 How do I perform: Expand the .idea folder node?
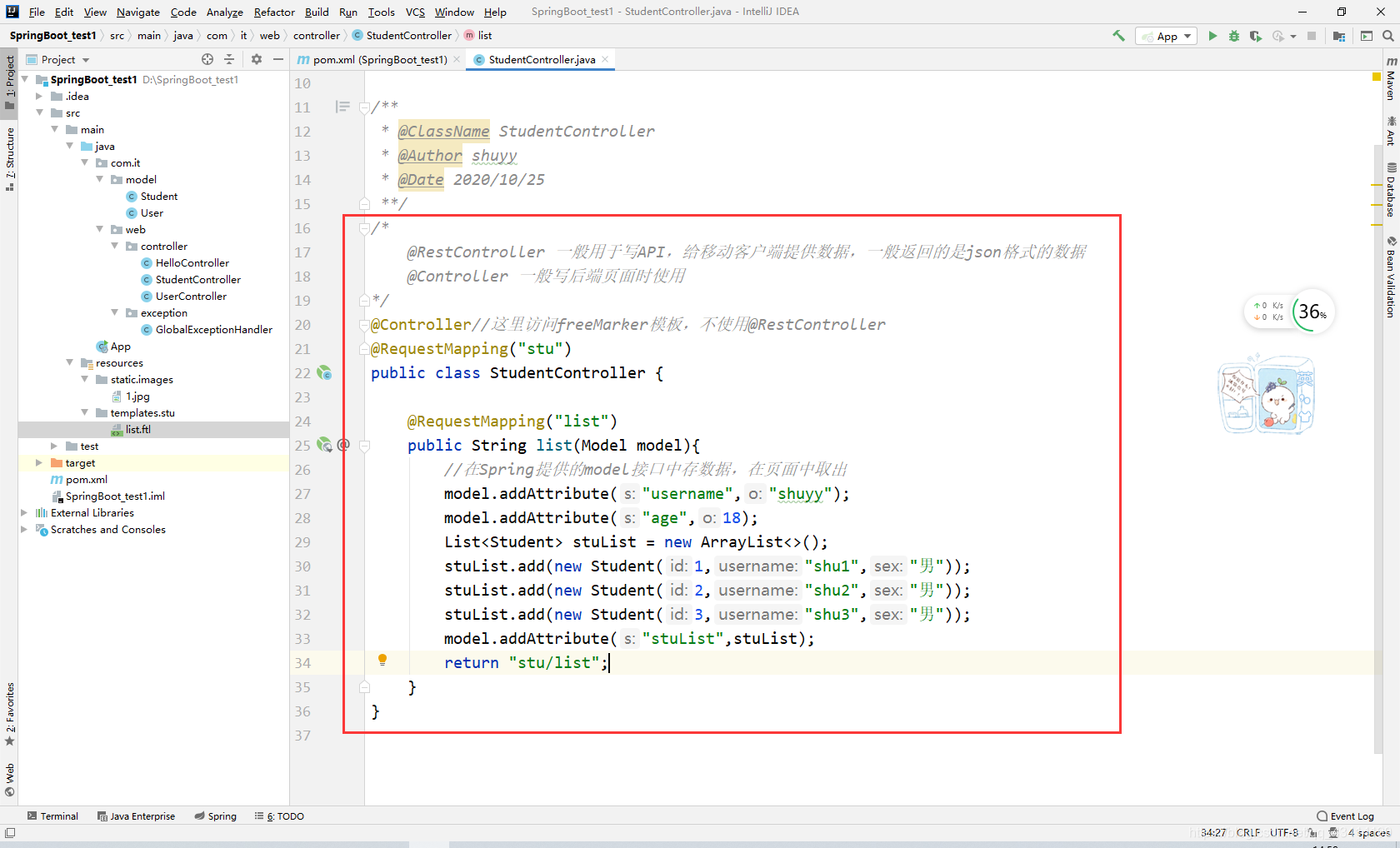coord(39,96)
